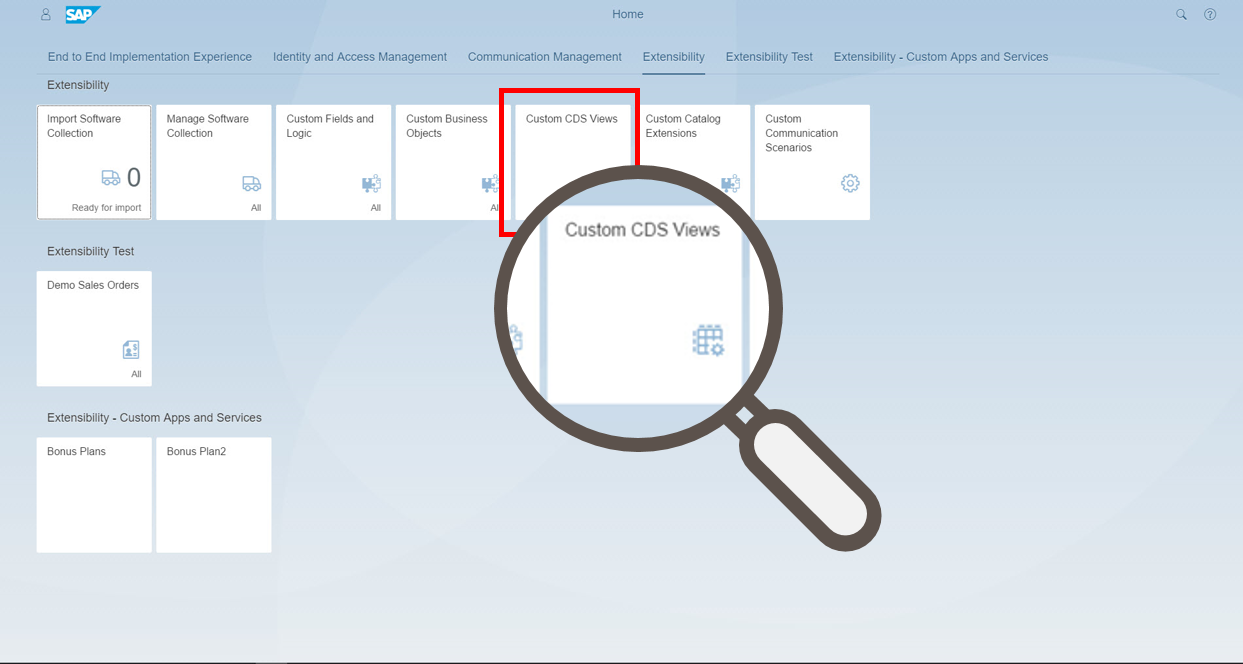Viewport: 1243px width, 664px height.
Task: Open Custom Fields and Logic tile
Action: click(x=333, y=162)
